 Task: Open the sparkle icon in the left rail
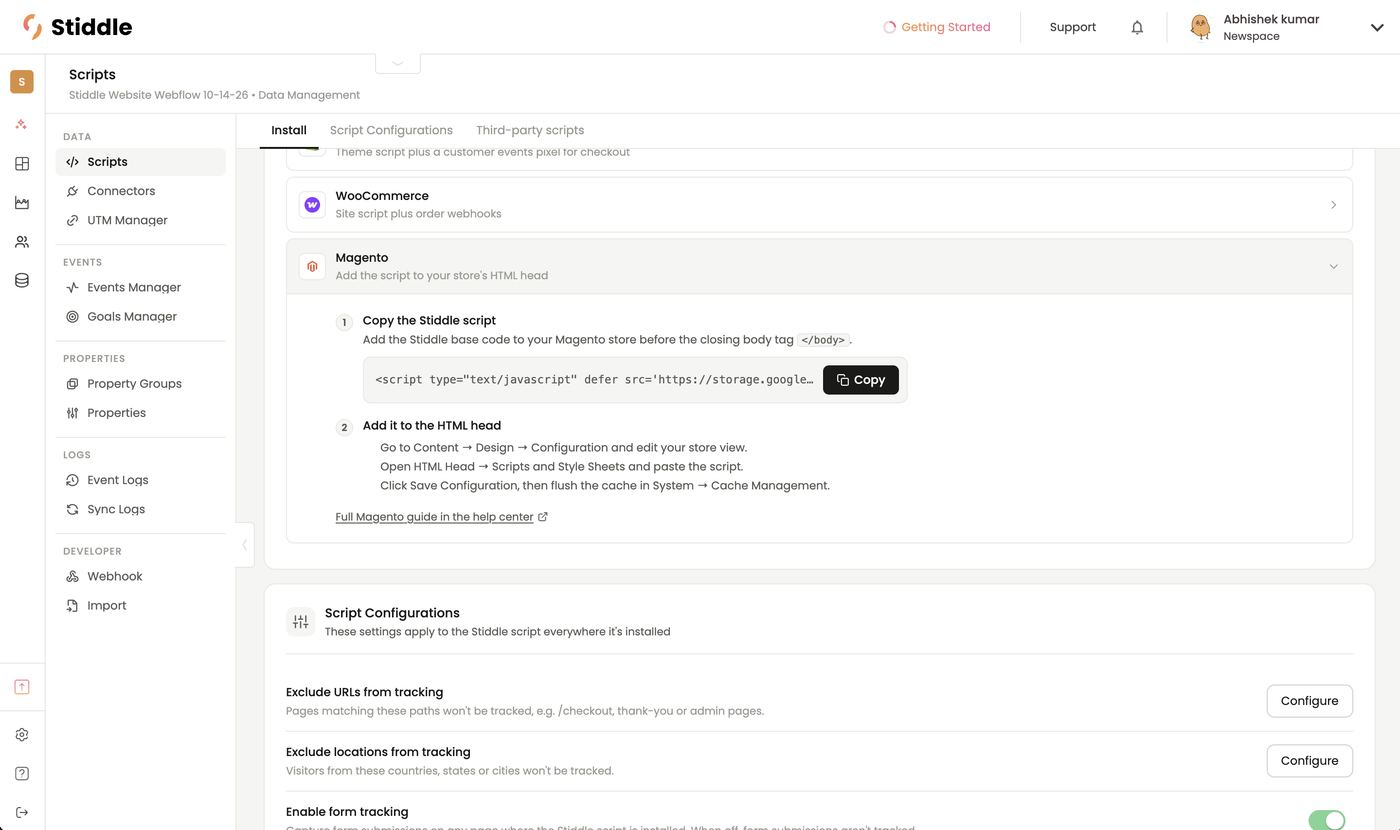22,124
